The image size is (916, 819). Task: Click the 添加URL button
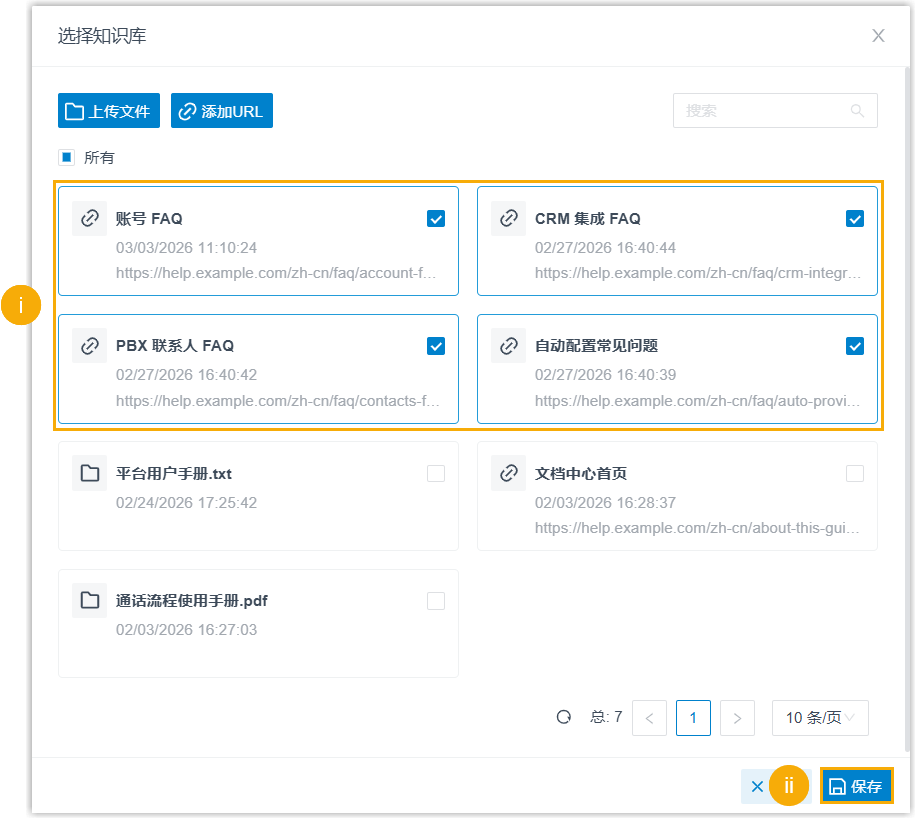click(222, 111)
